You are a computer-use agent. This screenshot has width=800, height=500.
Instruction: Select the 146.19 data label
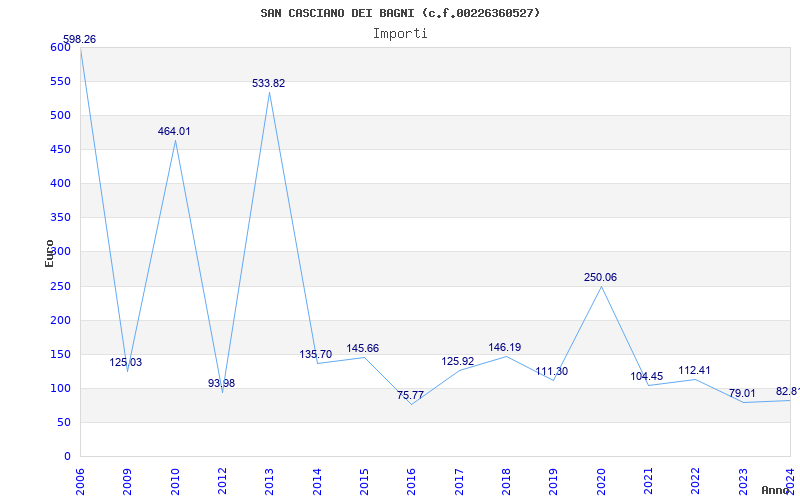coord(505,347)
